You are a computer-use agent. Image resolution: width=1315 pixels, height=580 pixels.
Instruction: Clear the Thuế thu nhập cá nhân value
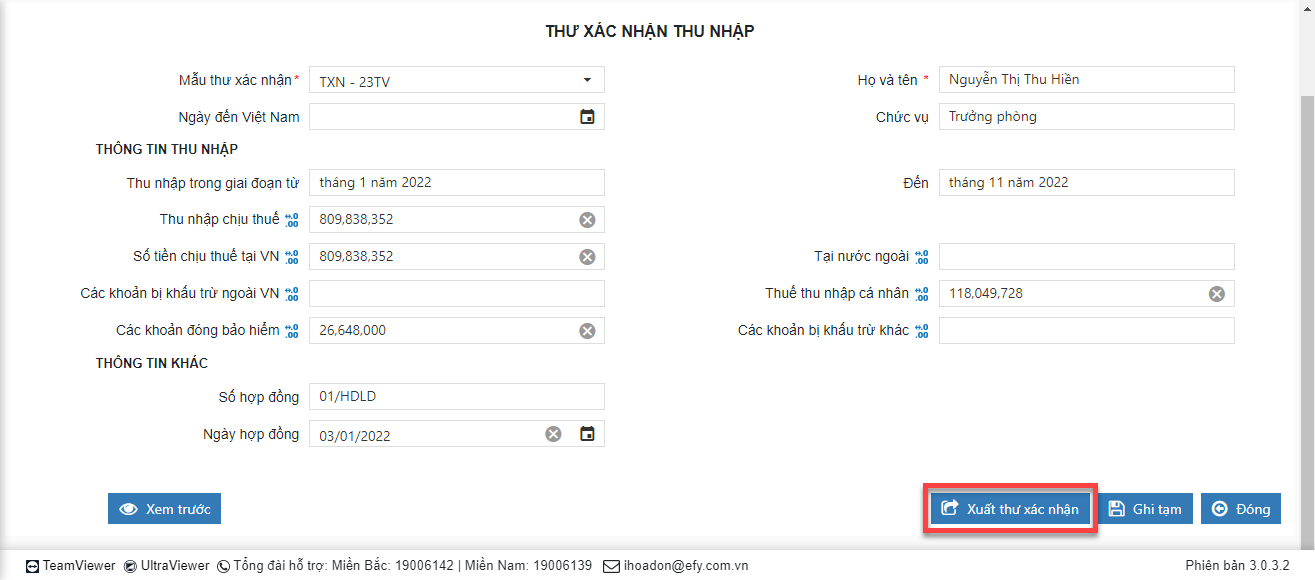click(x=1216, y=294)
